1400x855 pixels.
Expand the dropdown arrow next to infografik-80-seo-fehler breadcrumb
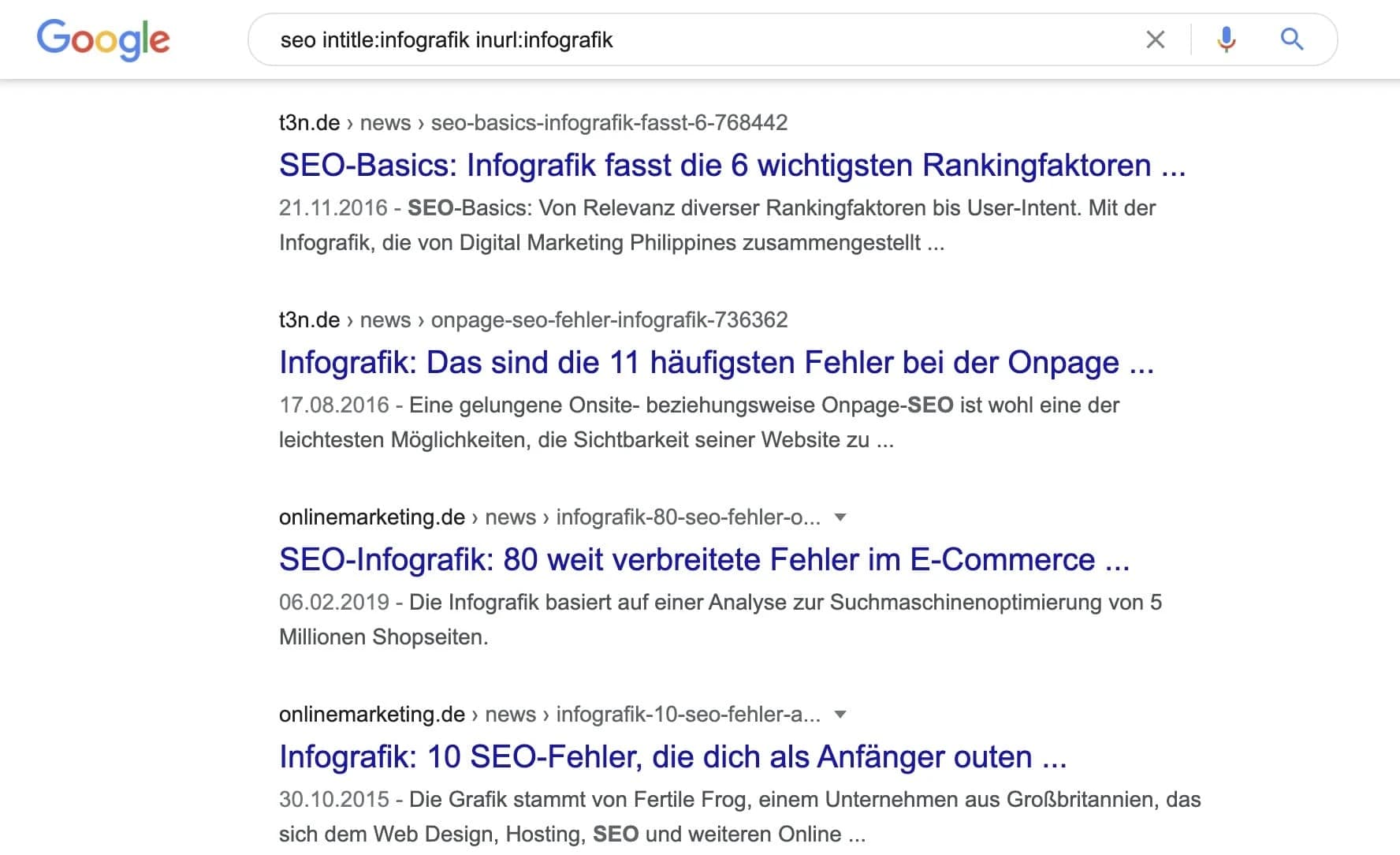(841, 517)
